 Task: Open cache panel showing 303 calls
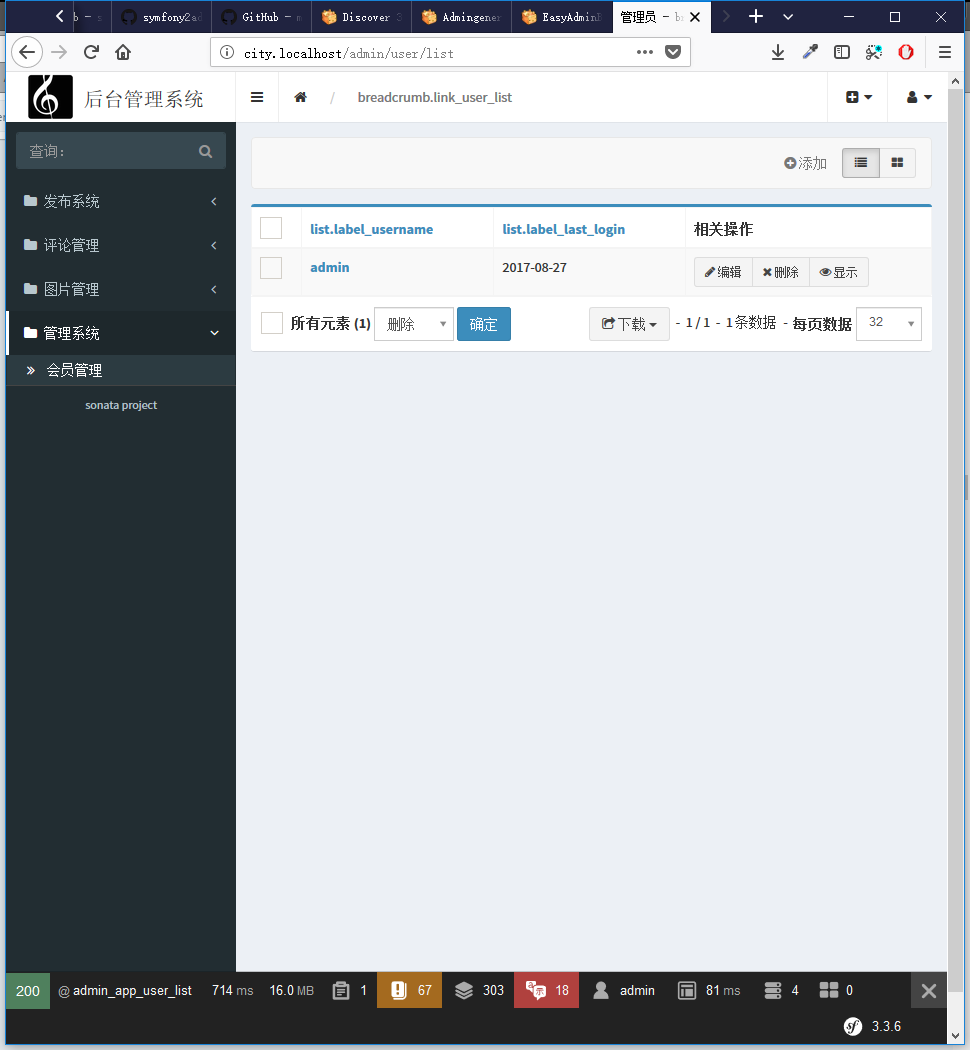tap(479, 990)
